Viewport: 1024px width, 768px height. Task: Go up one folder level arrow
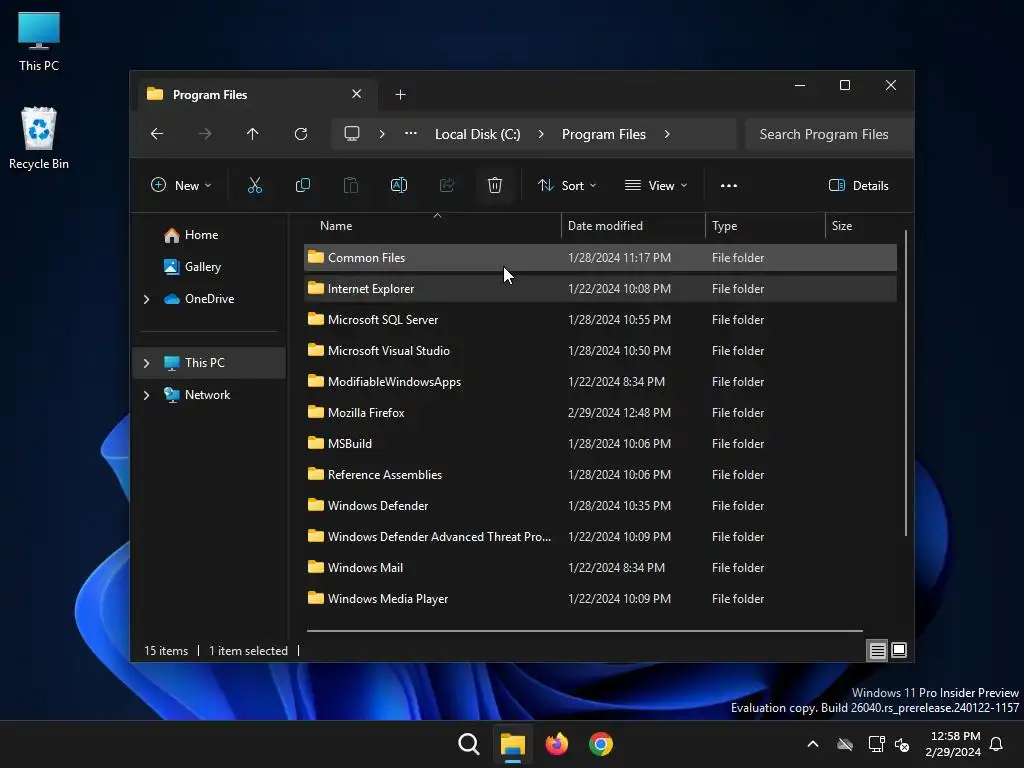pyautogui.click(x=253, y=134)
